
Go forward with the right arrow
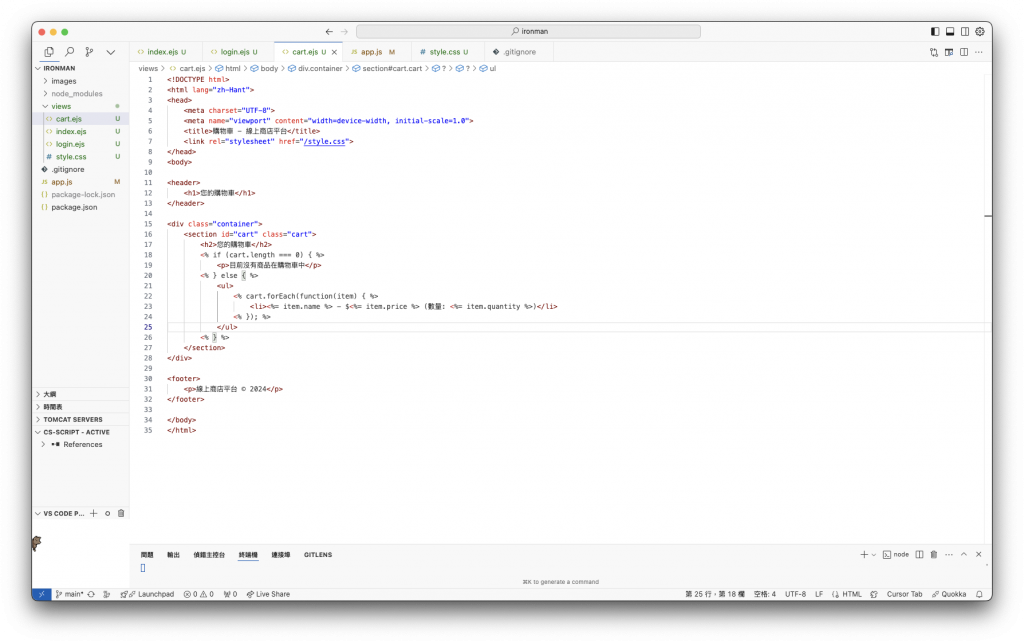coord(344,31)
